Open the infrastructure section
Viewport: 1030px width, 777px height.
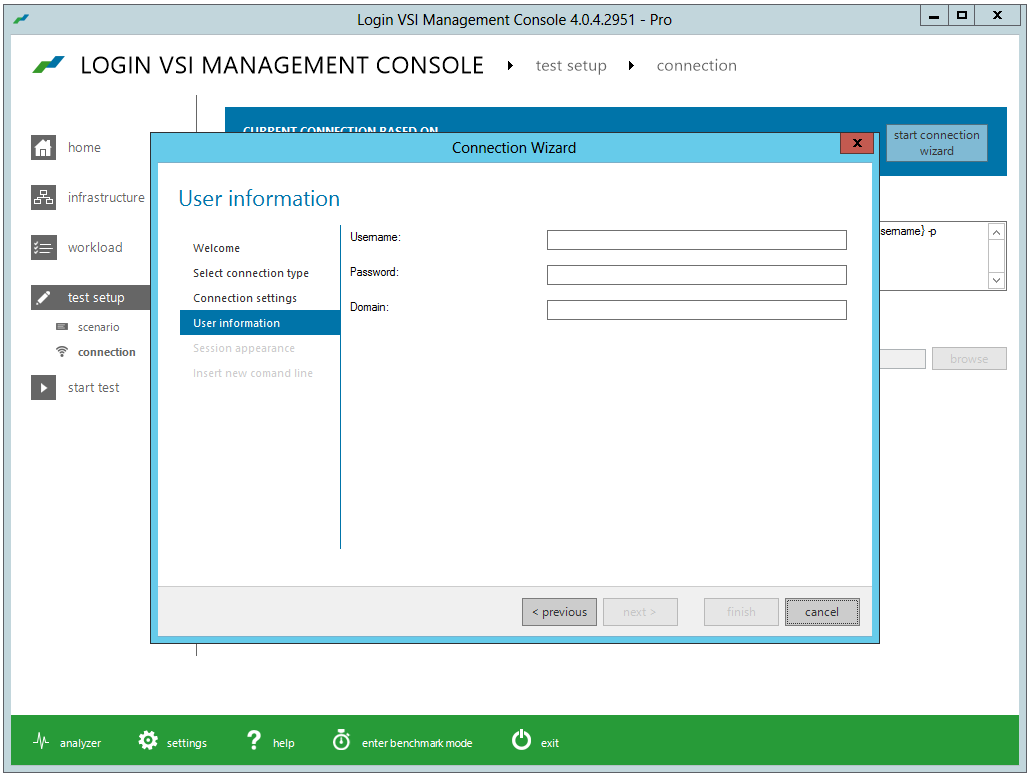(x=106, y=197)
